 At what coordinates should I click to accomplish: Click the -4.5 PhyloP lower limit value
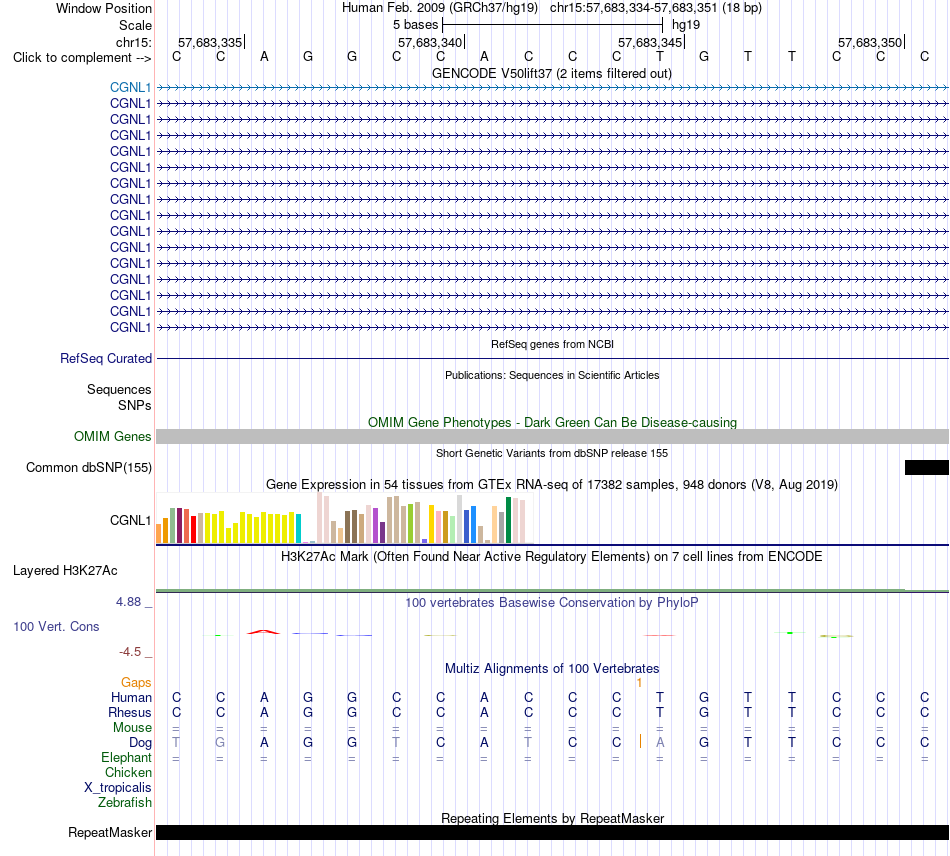coord(130,652)
